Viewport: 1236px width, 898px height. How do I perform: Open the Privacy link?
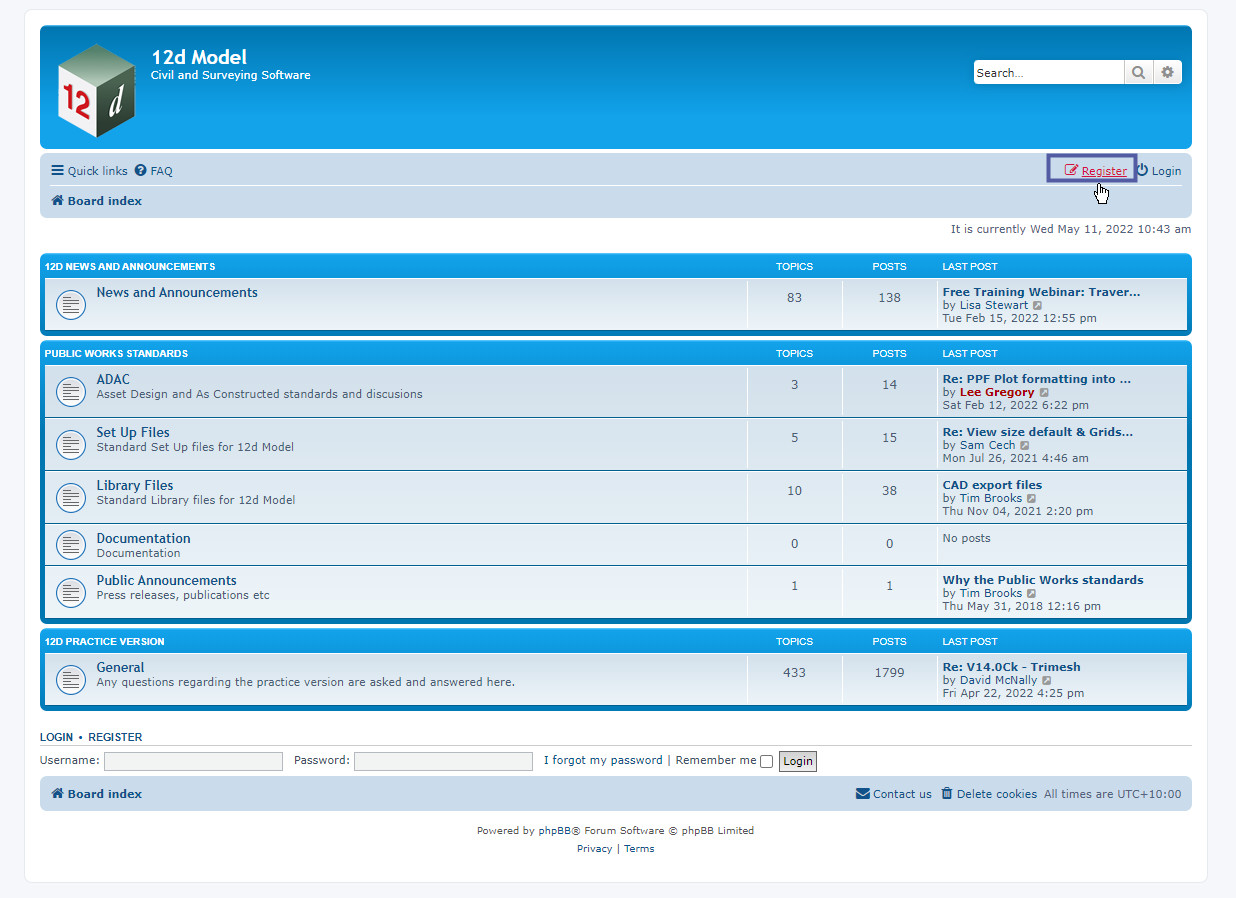(x=594, y=849)
